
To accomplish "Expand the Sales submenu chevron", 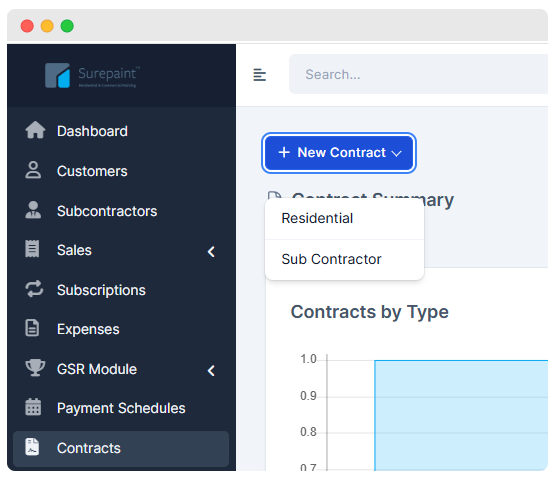I will pyautogui.click(x=211, y=252).
